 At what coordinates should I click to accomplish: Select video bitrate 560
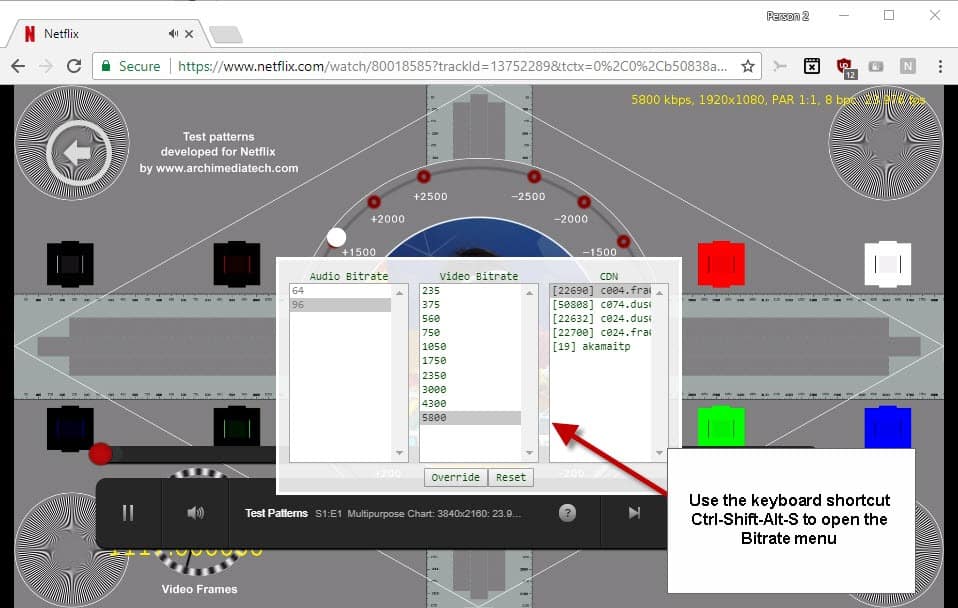(470, 319)
